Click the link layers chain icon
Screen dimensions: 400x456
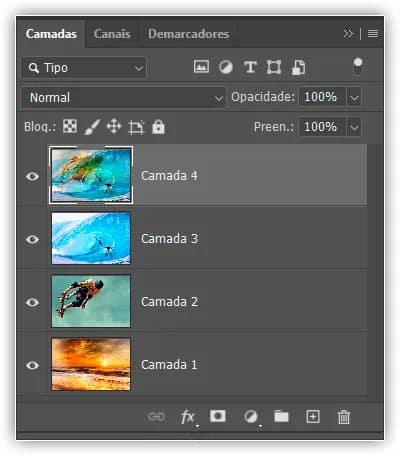(x=156, y=417)
